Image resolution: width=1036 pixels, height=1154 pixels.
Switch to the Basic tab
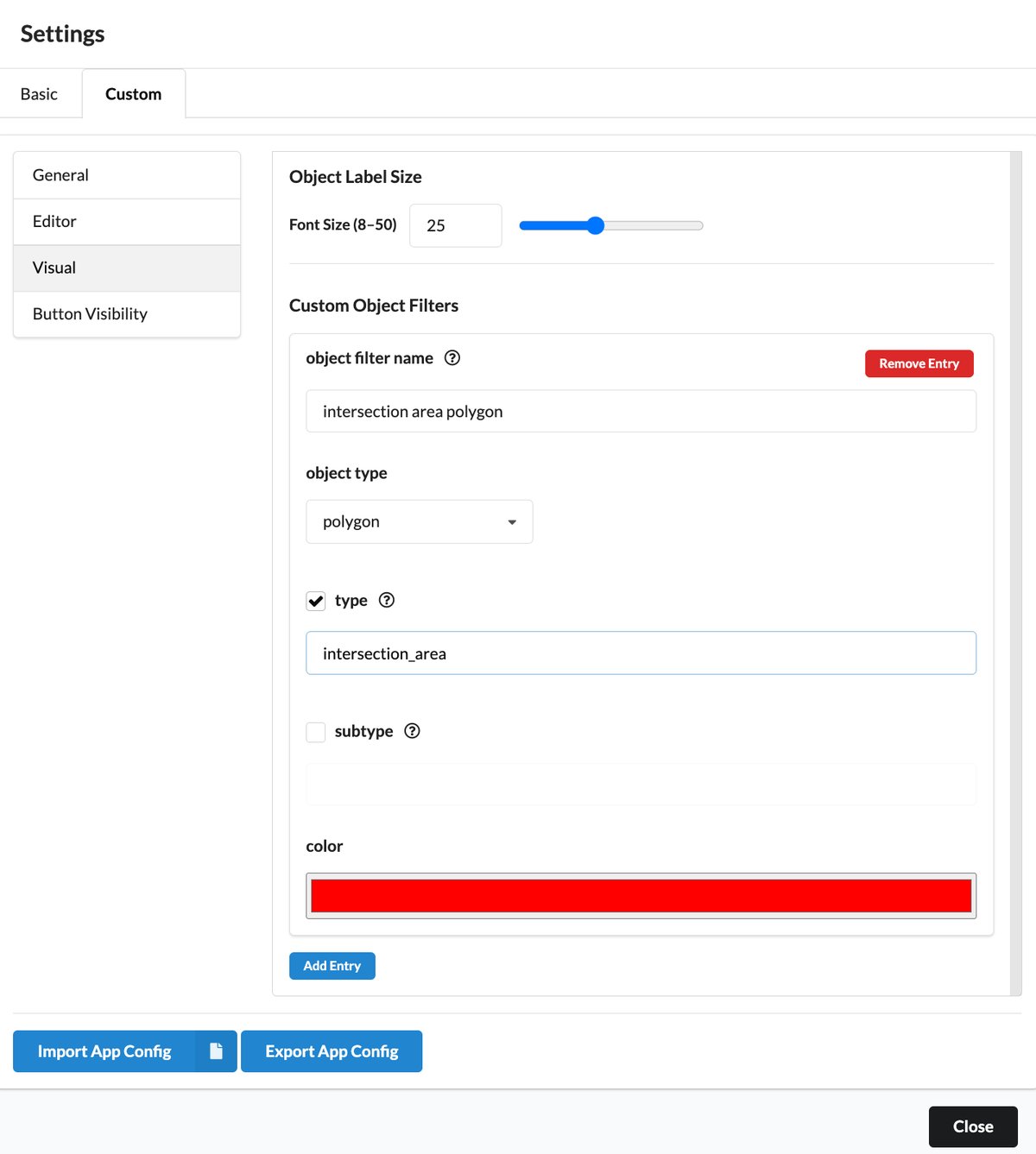[x=39, y=94]
